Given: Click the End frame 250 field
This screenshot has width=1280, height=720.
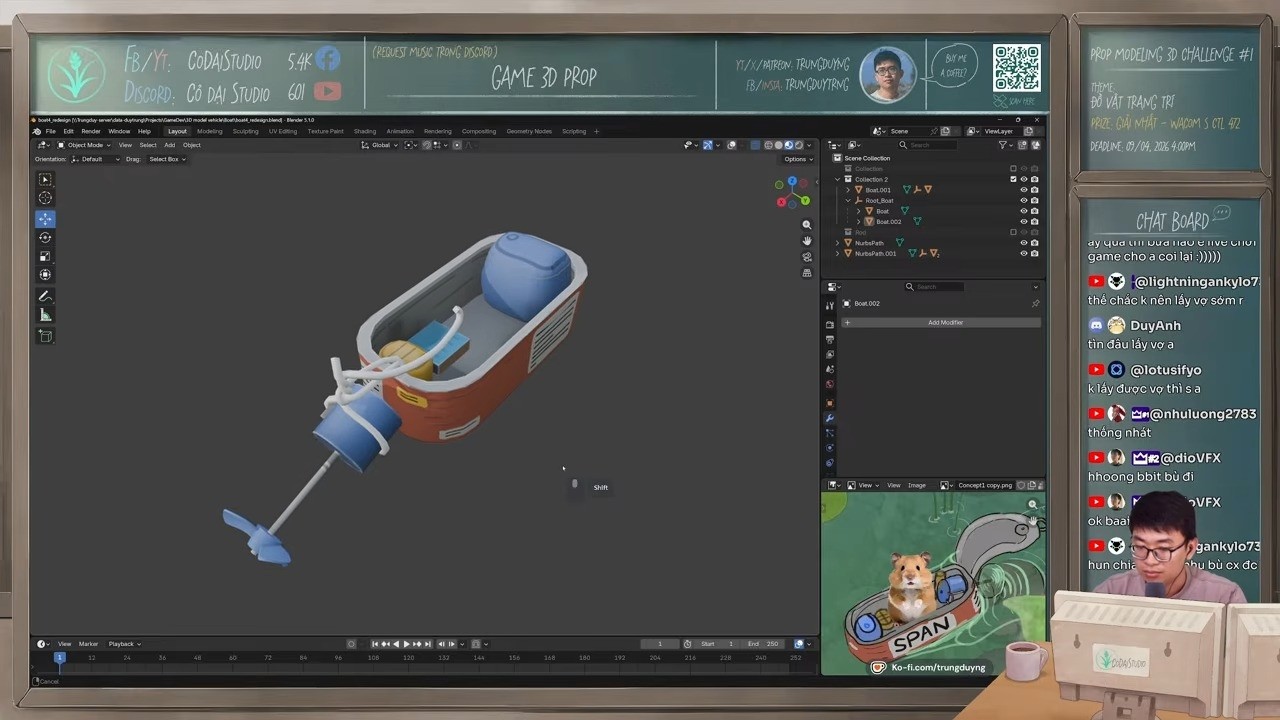Looking at the screenshot, I should click(763, 644).
